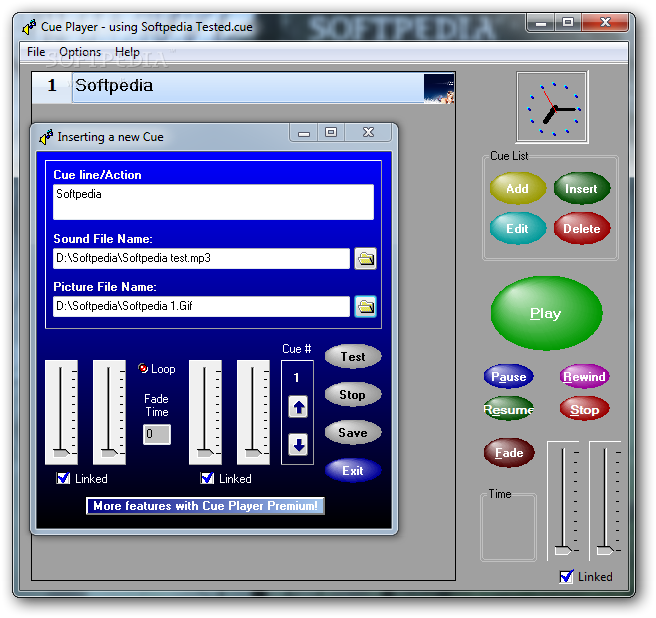
Task: Toggle Linked checkbox in main window
Action: 566,577
